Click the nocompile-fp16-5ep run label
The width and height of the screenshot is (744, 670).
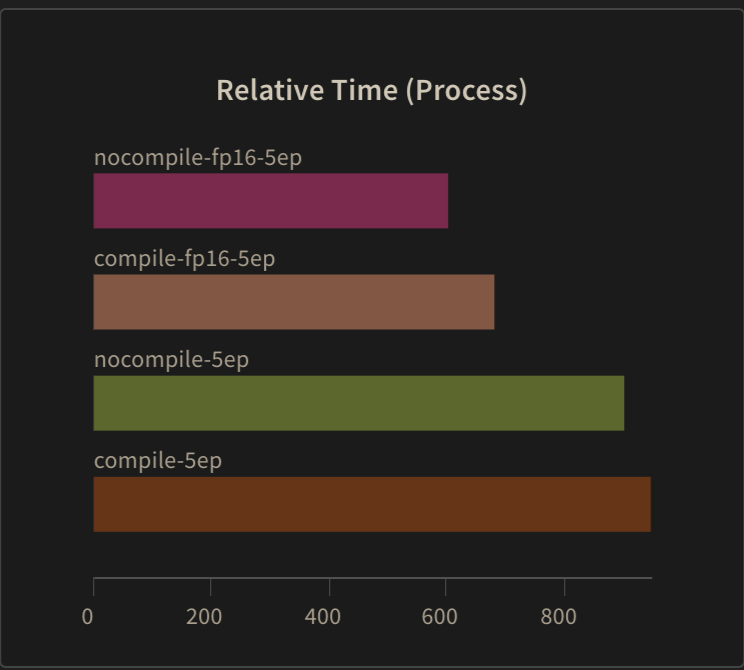tap(198, 157)
